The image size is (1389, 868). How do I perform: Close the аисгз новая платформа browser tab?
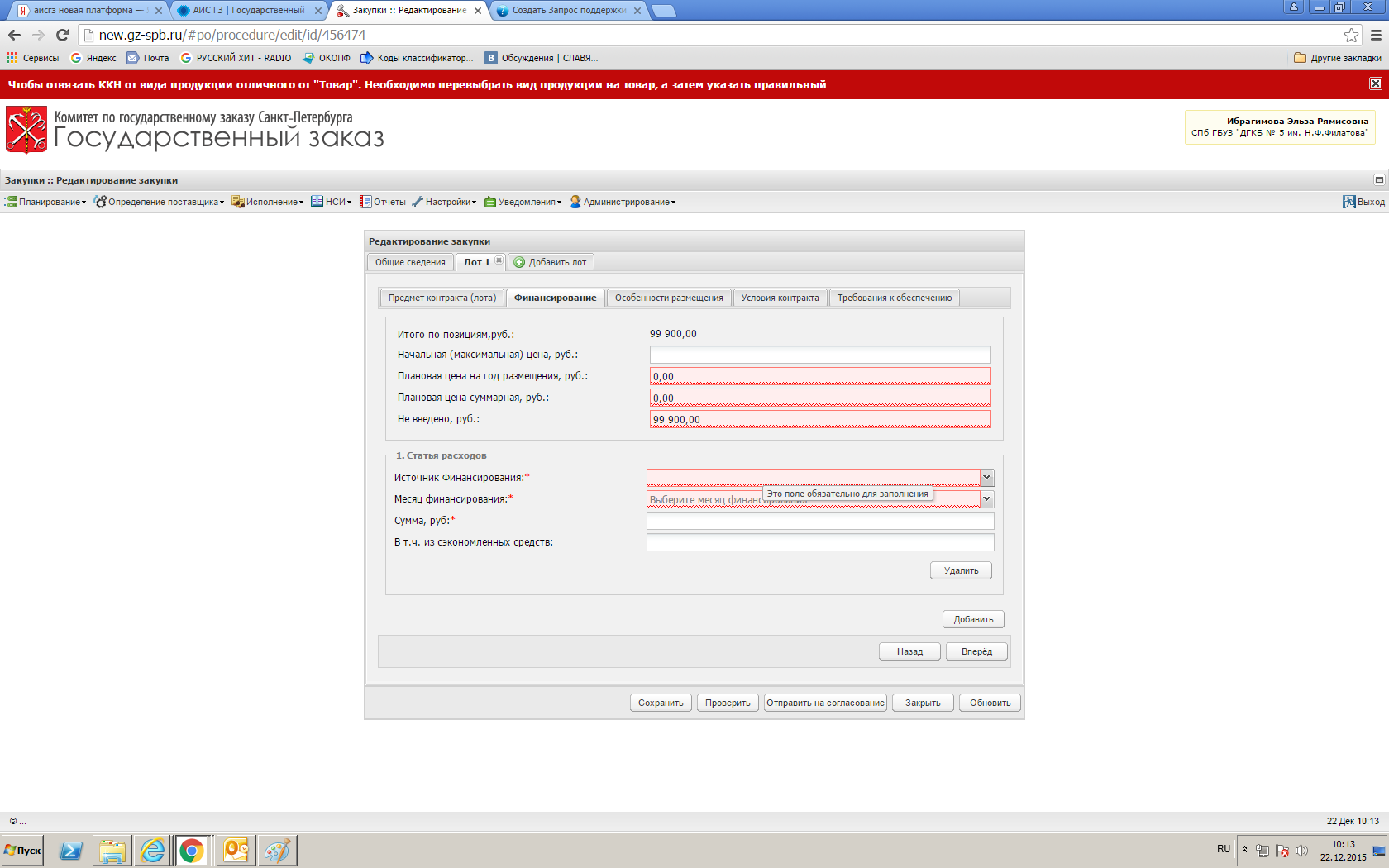coord(159,11)
